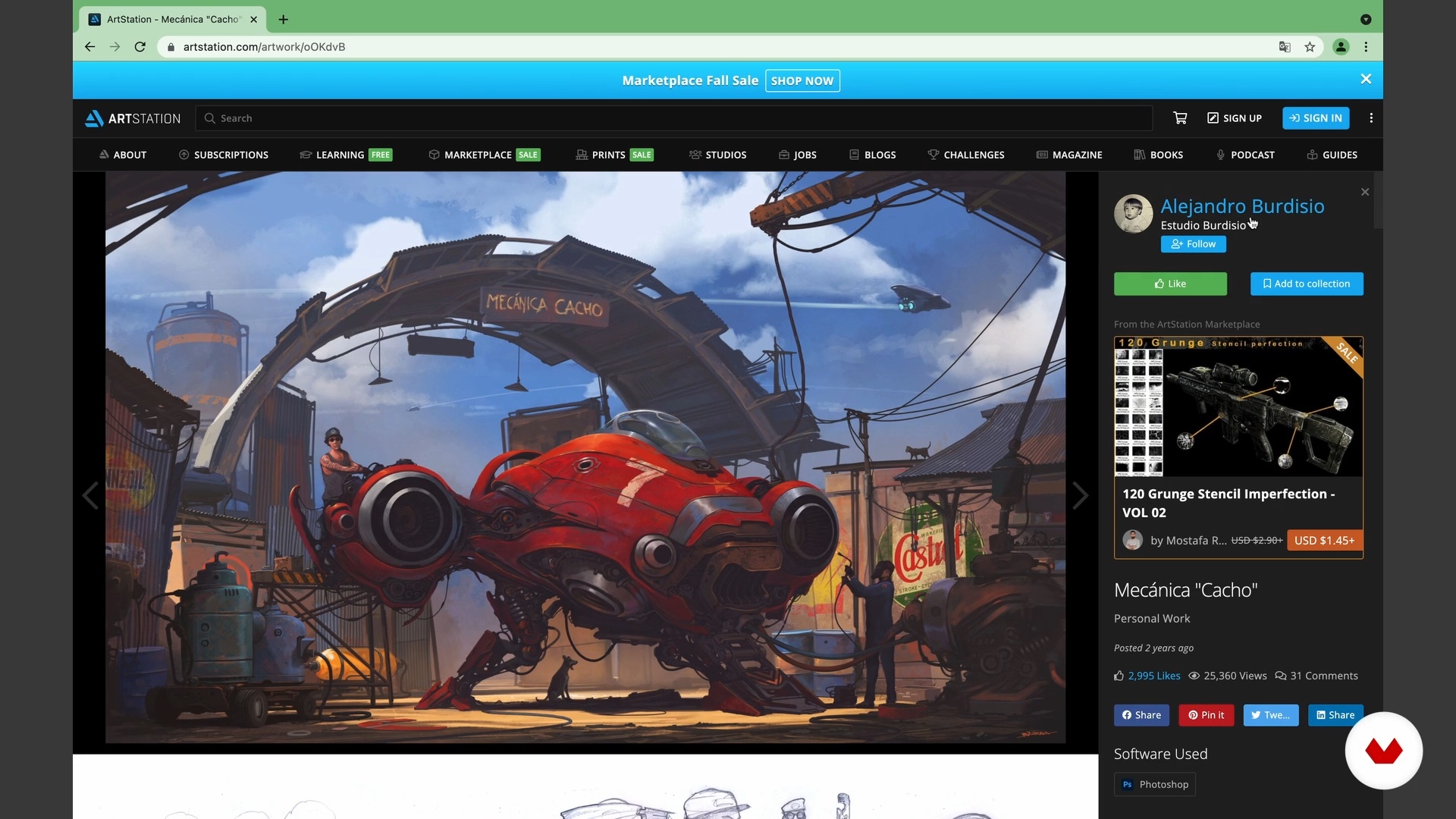
Task: Click the SIGN UP button
Action: click(x=1235, y=118)
